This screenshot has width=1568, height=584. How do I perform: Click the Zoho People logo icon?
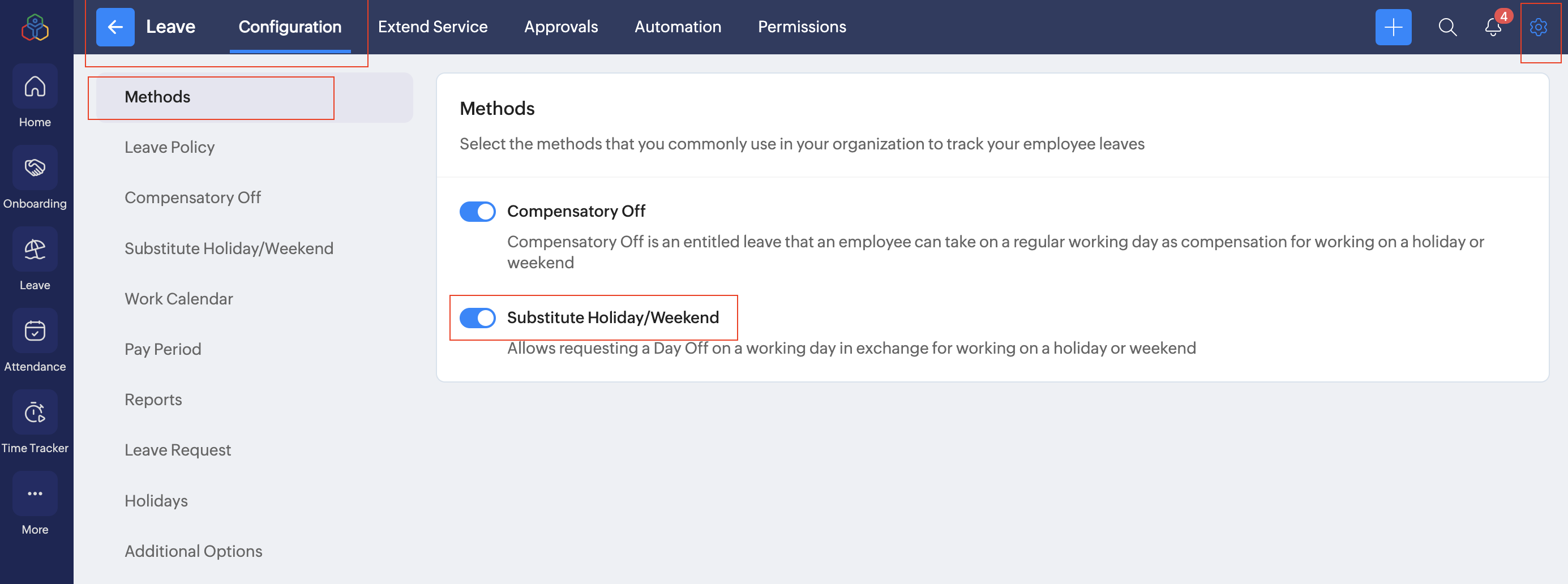point(35,27)
